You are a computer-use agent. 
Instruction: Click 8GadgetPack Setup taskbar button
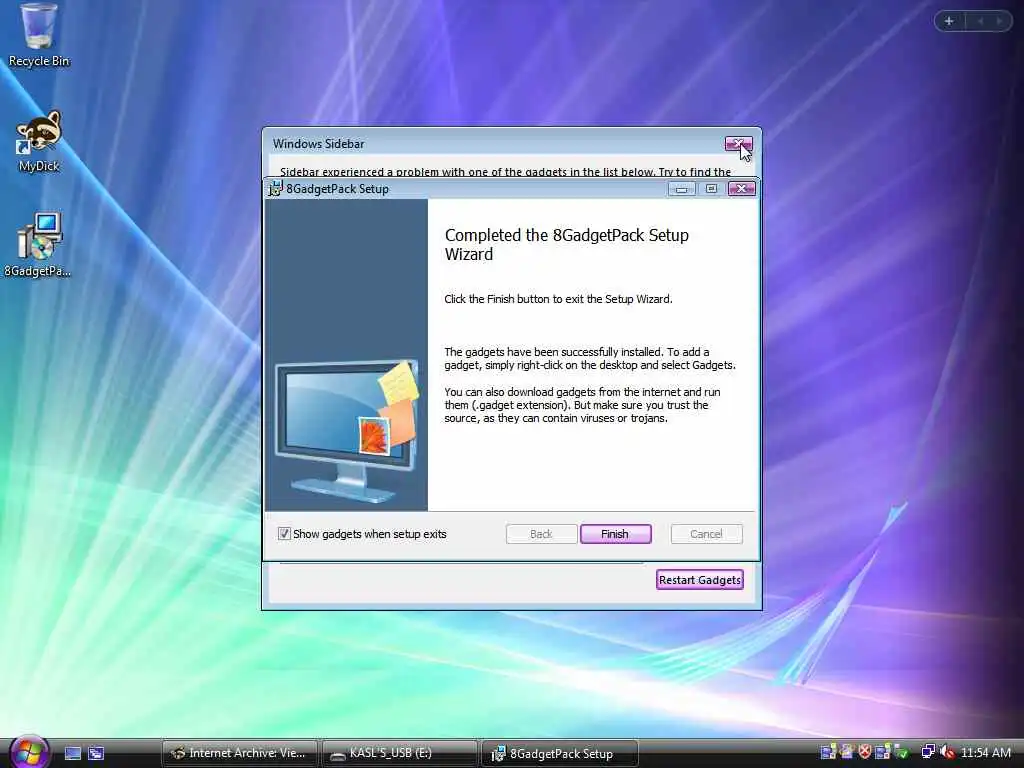(559, 753)
